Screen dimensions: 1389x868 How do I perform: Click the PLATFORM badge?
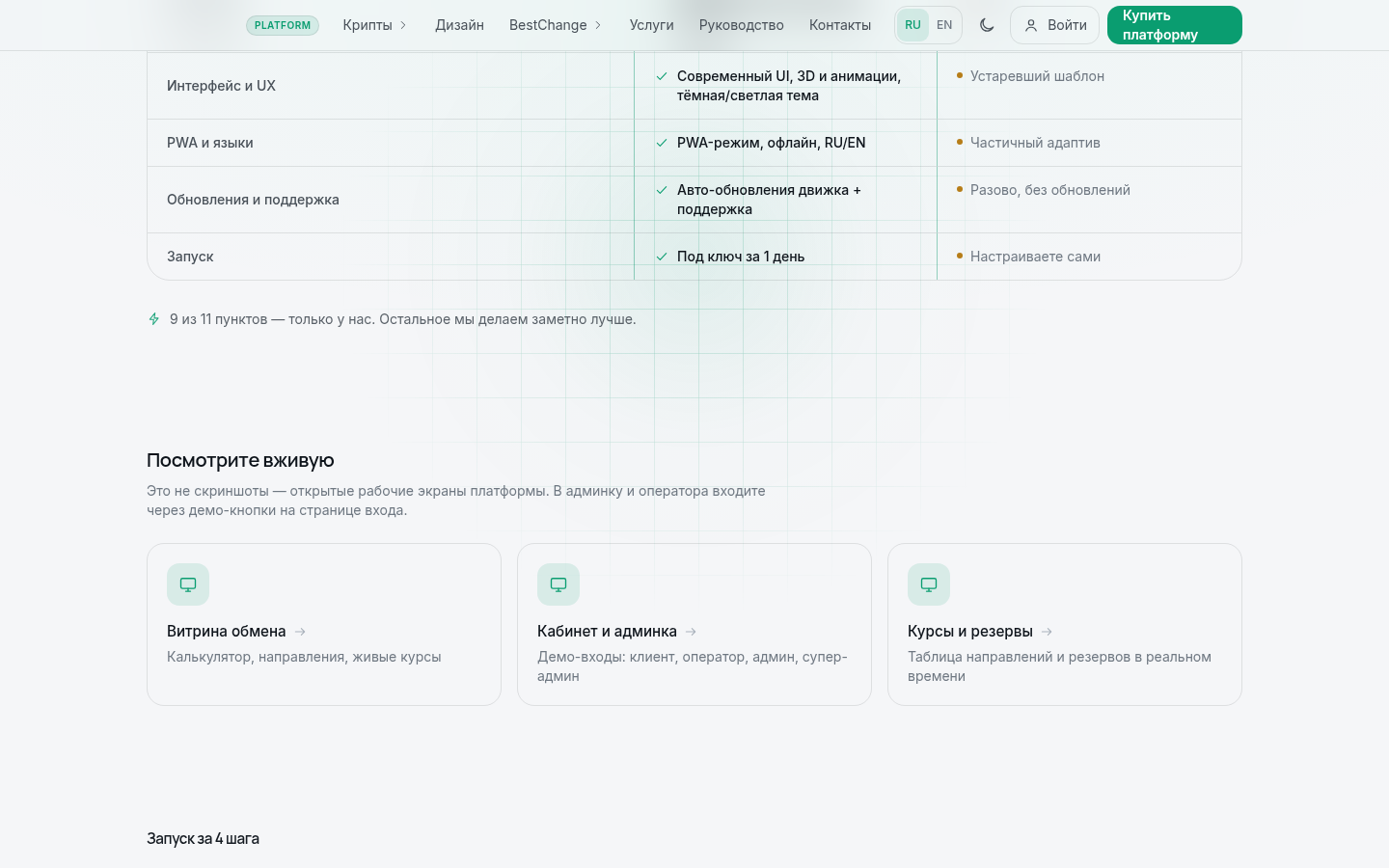283,25
